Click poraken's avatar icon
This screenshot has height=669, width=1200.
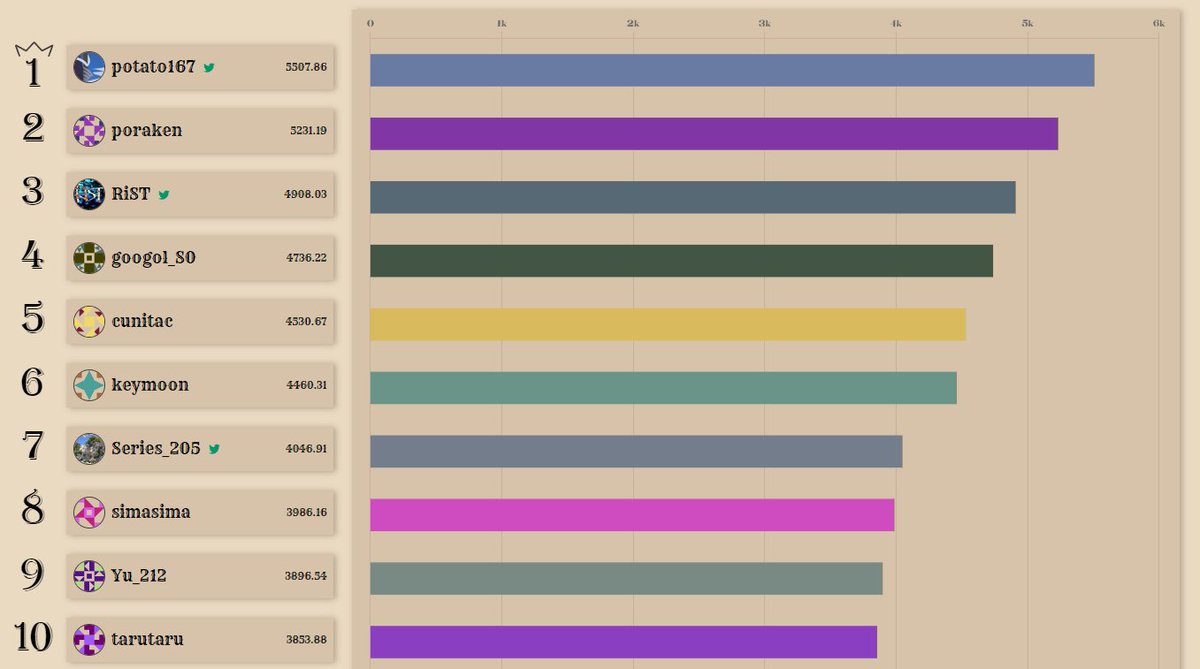89,131
